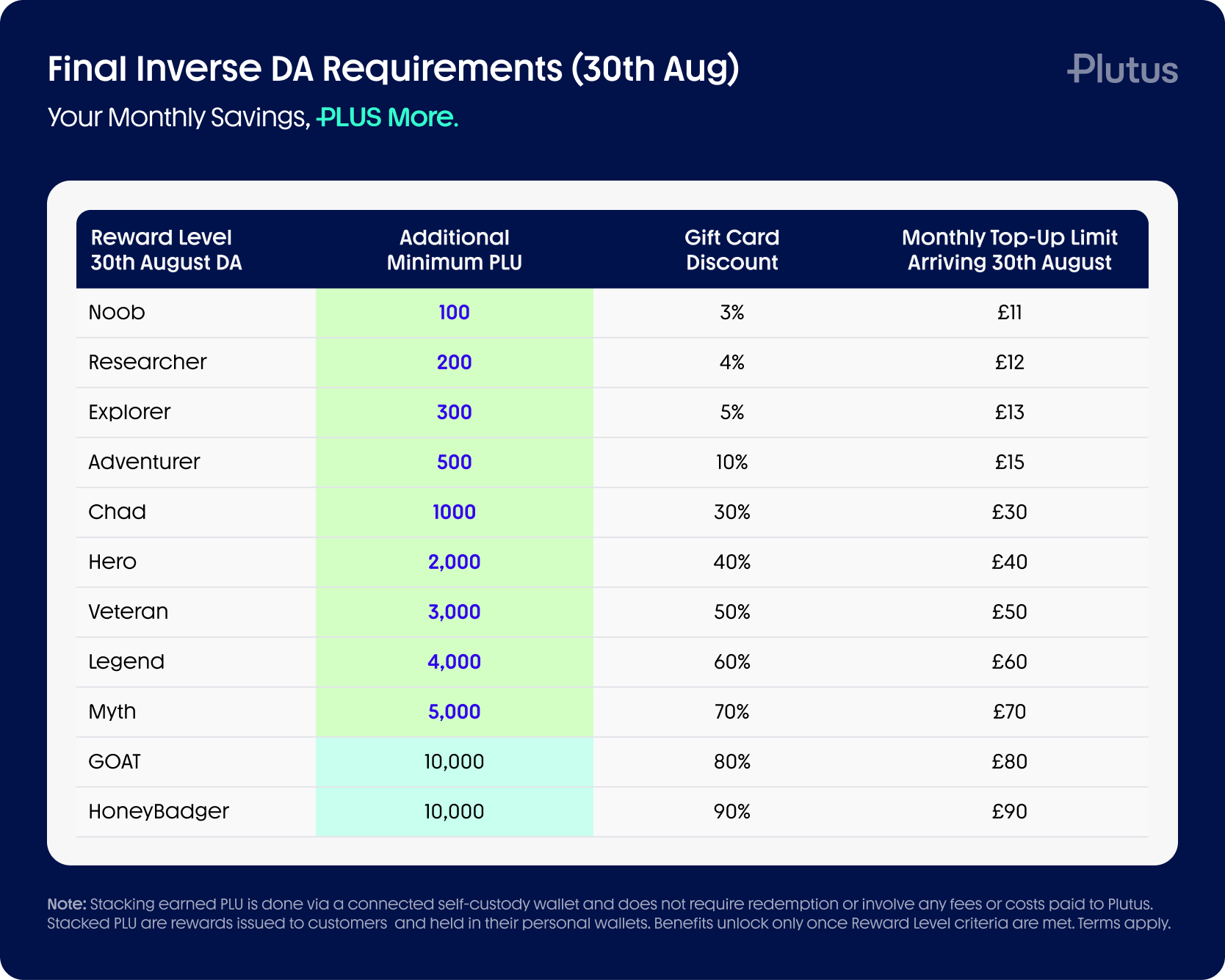The height and width of the screenshot is (980, 1225).
Task: Click the '40%' gift card discount
Action: (x=731, y=562)
